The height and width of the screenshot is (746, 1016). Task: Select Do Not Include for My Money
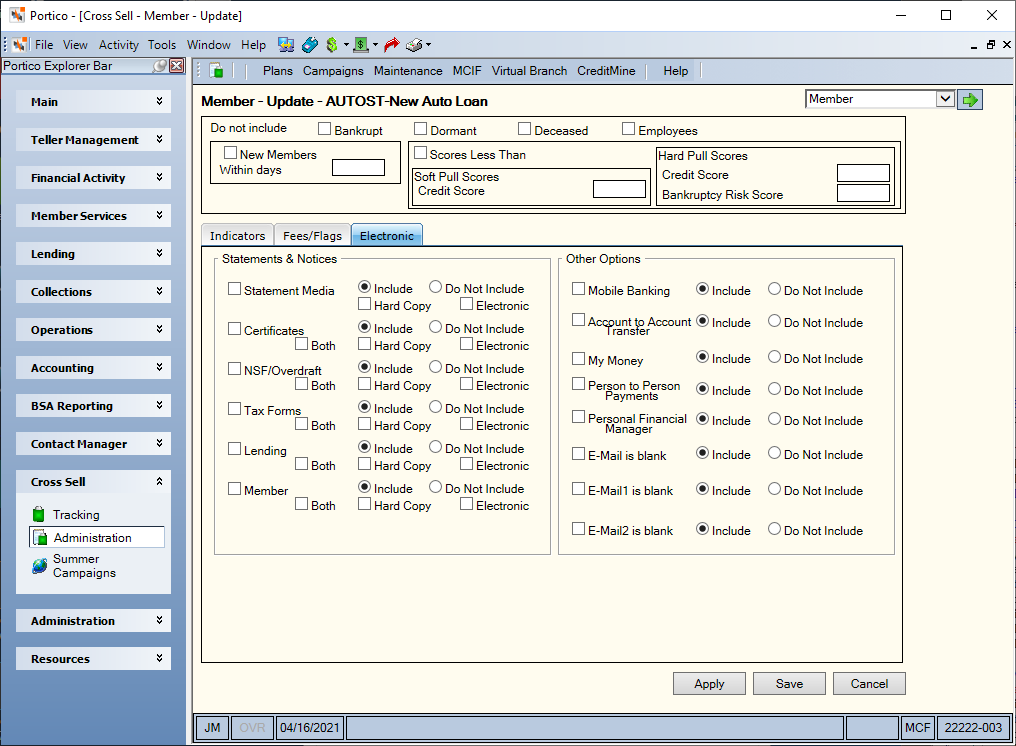[x=774, y=357]
